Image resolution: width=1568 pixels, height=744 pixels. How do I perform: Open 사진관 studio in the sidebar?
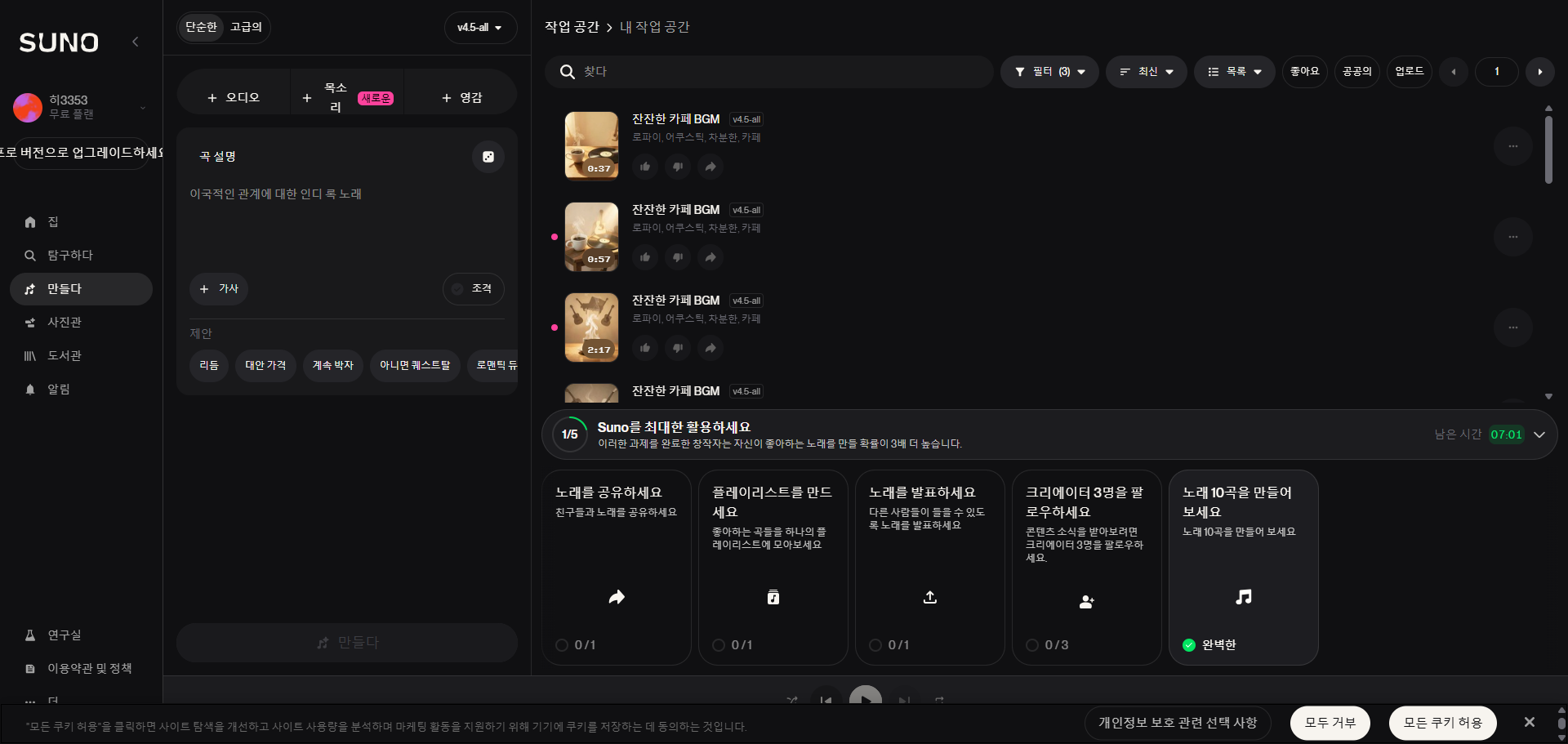81,323
